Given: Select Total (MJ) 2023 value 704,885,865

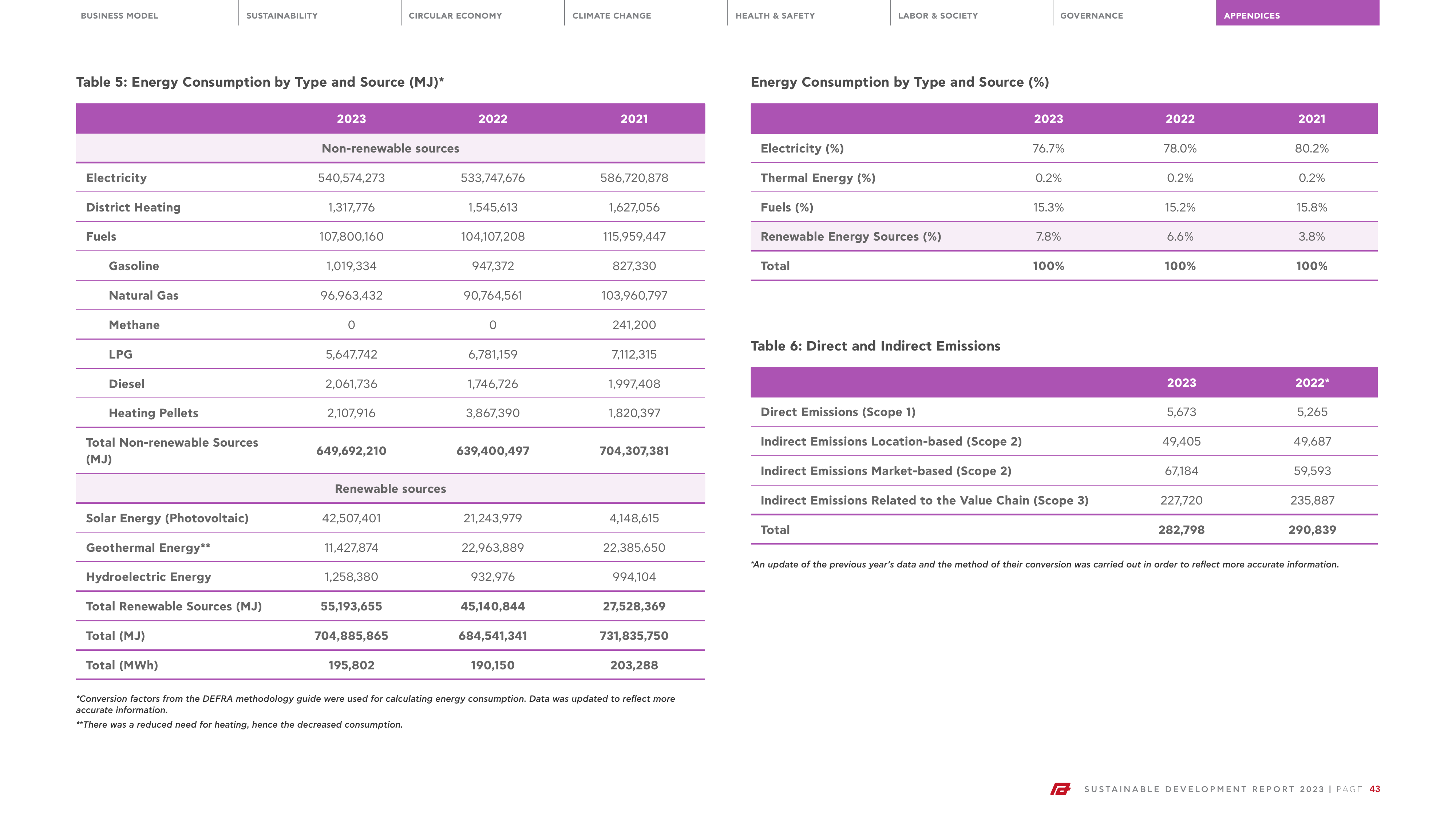Looking at the screenshot, I should [351, 636].
